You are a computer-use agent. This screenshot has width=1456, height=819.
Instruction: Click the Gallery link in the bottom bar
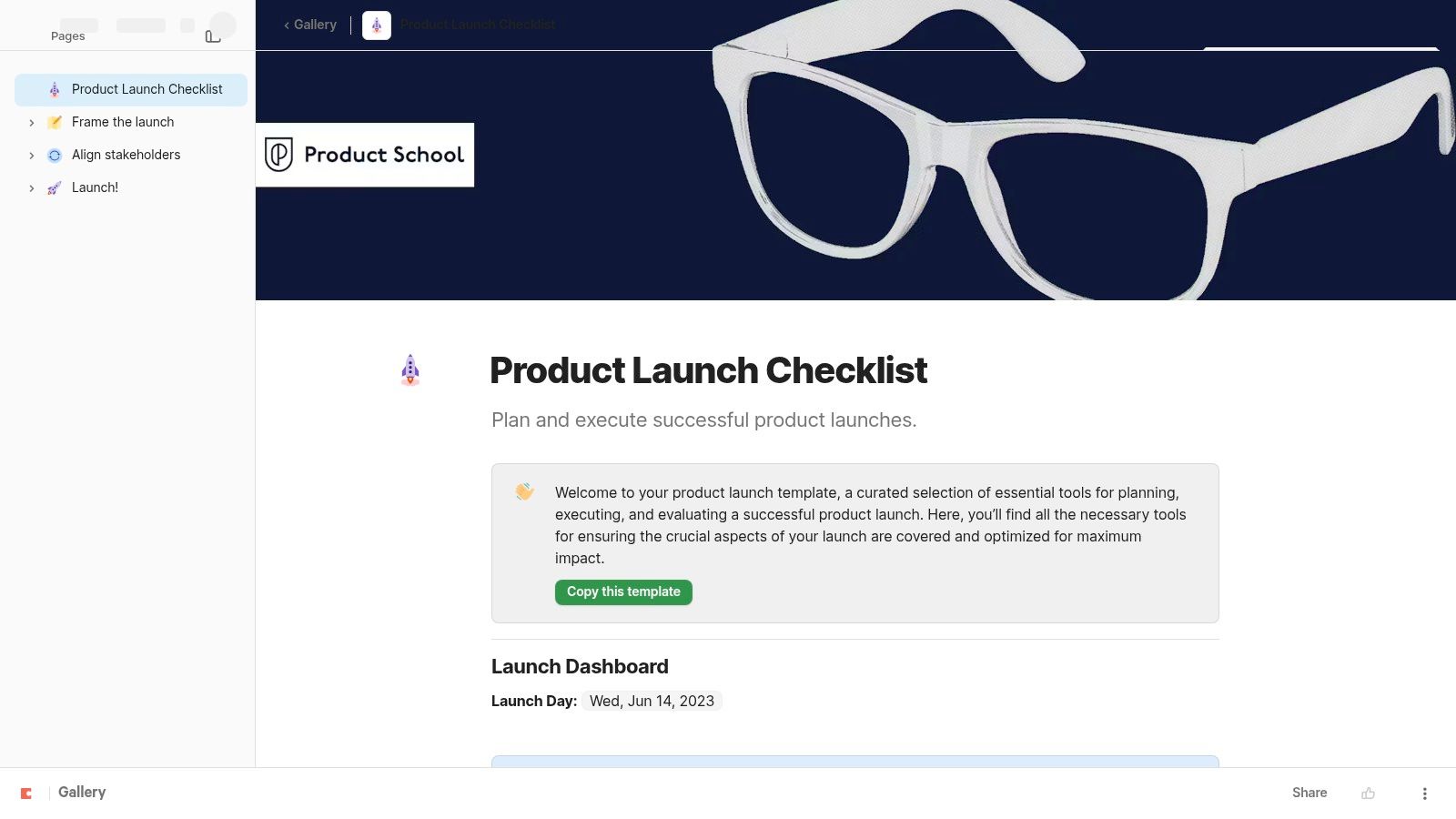(x=81, y=792)
